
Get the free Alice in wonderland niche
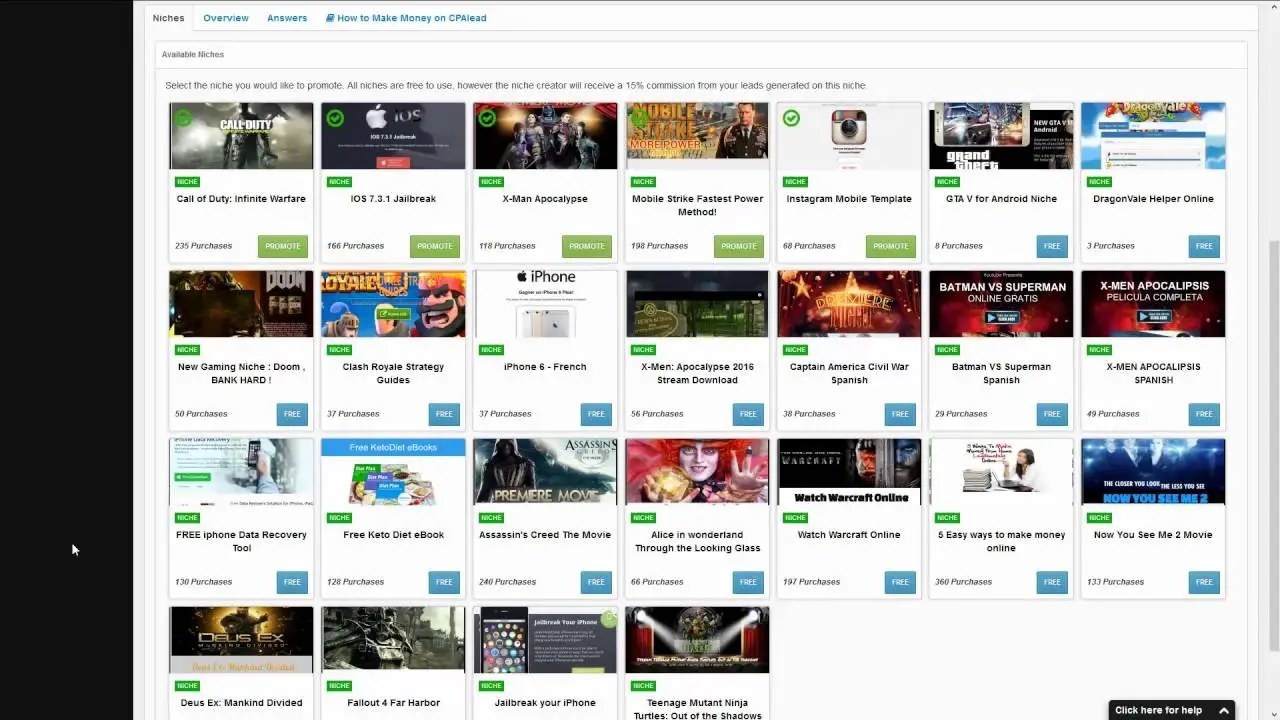748,582
